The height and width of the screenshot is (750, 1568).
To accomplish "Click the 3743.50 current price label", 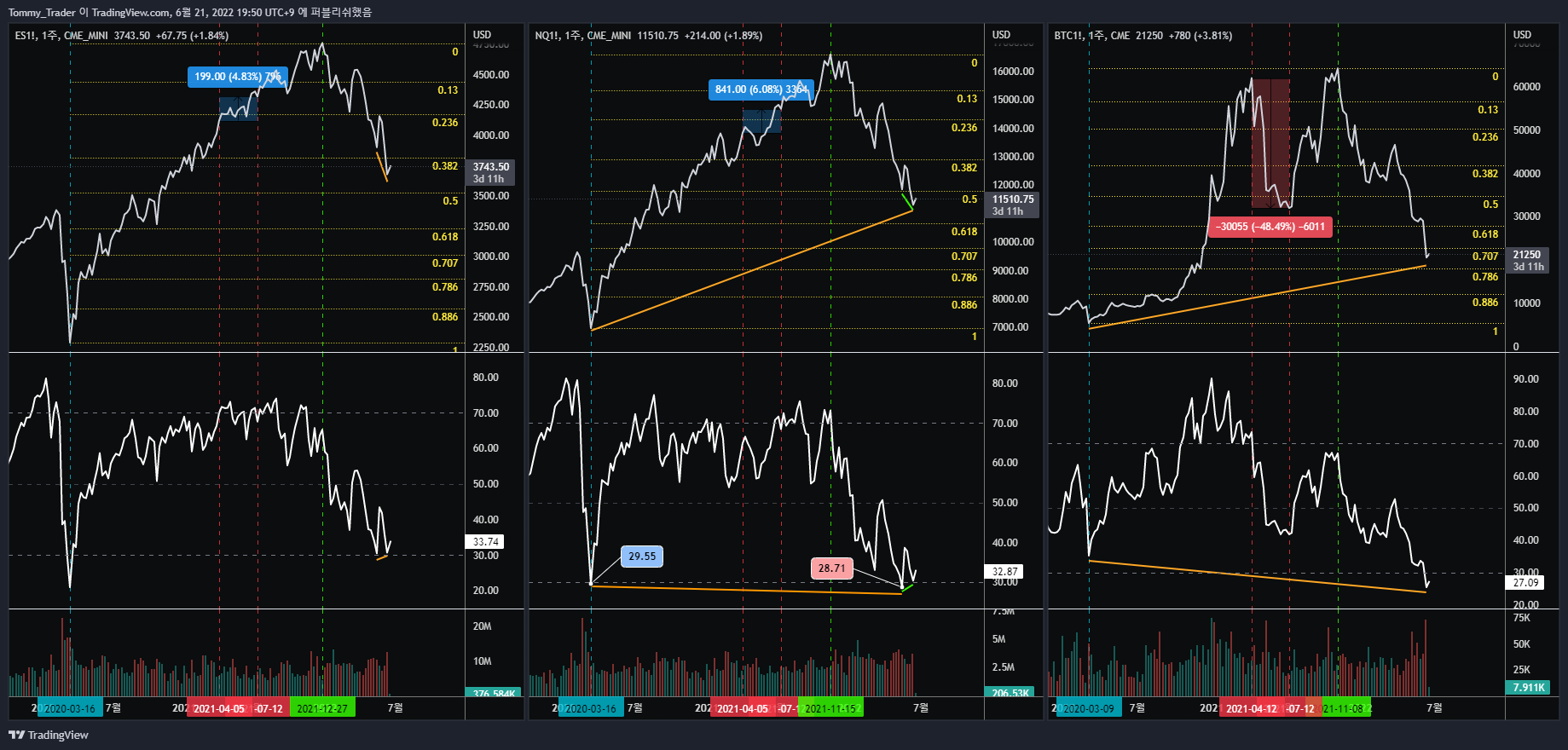I will point(491,167).
